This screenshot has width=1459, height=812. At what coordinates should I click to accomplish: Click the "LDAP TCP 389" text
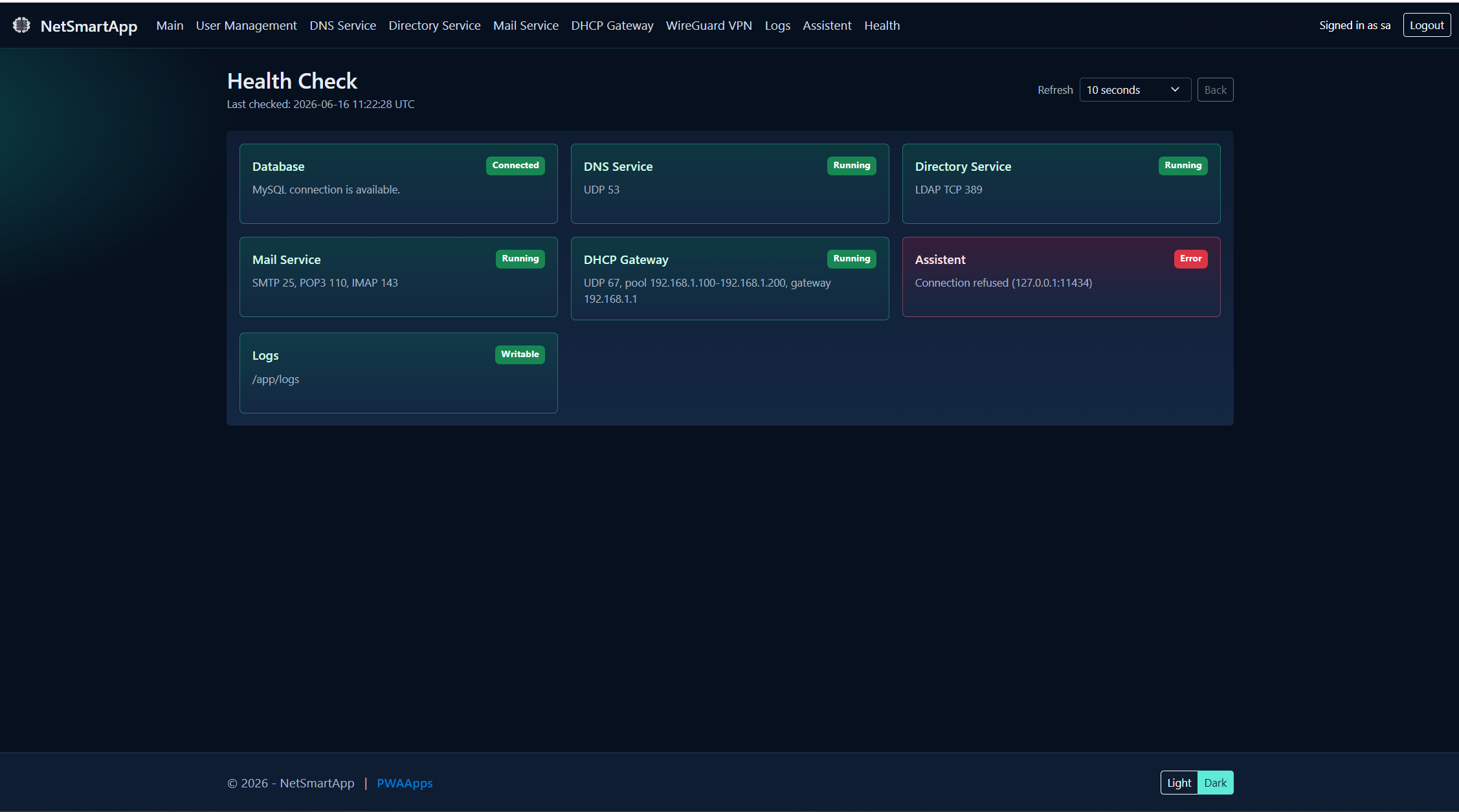pyautogui.click(x=948, y=190)
